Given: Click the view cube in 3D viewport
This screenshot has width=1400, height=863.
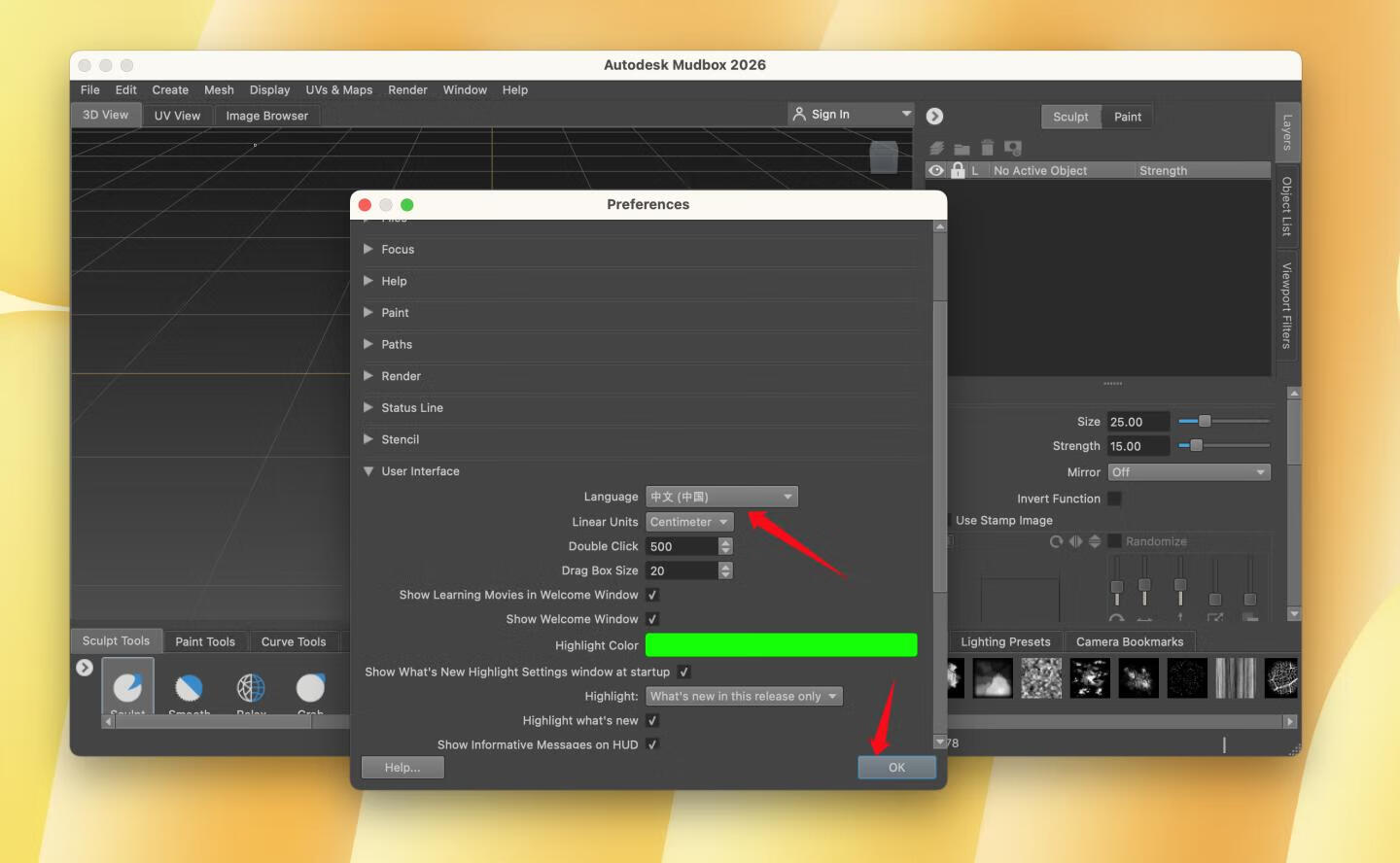Looking at the screenshot, I should tap(883, 157).
